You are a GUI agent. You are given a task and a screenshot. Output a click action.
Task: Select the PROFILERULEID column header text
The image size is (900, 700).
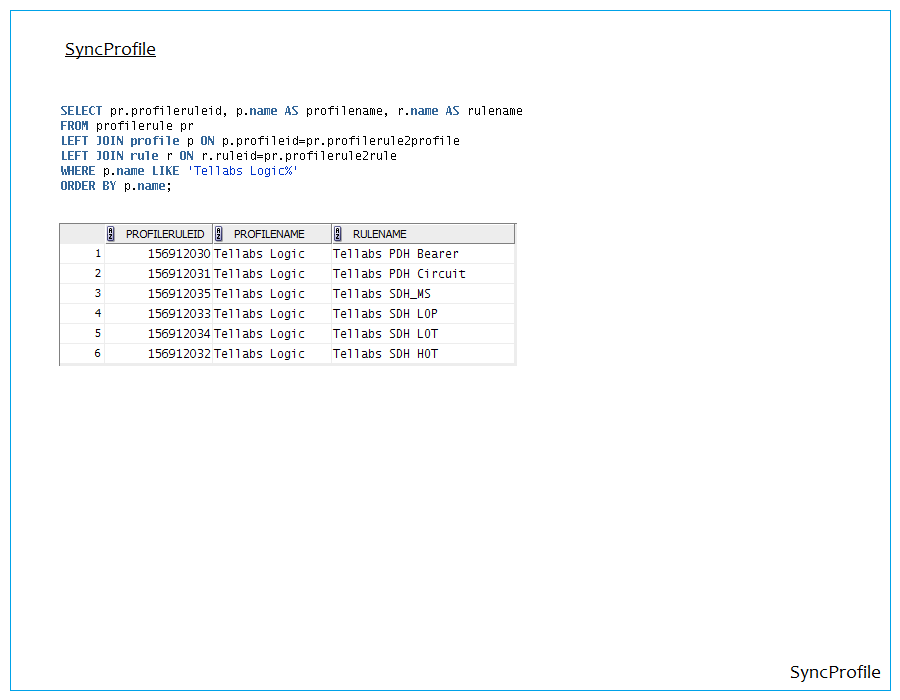[165, 234]
